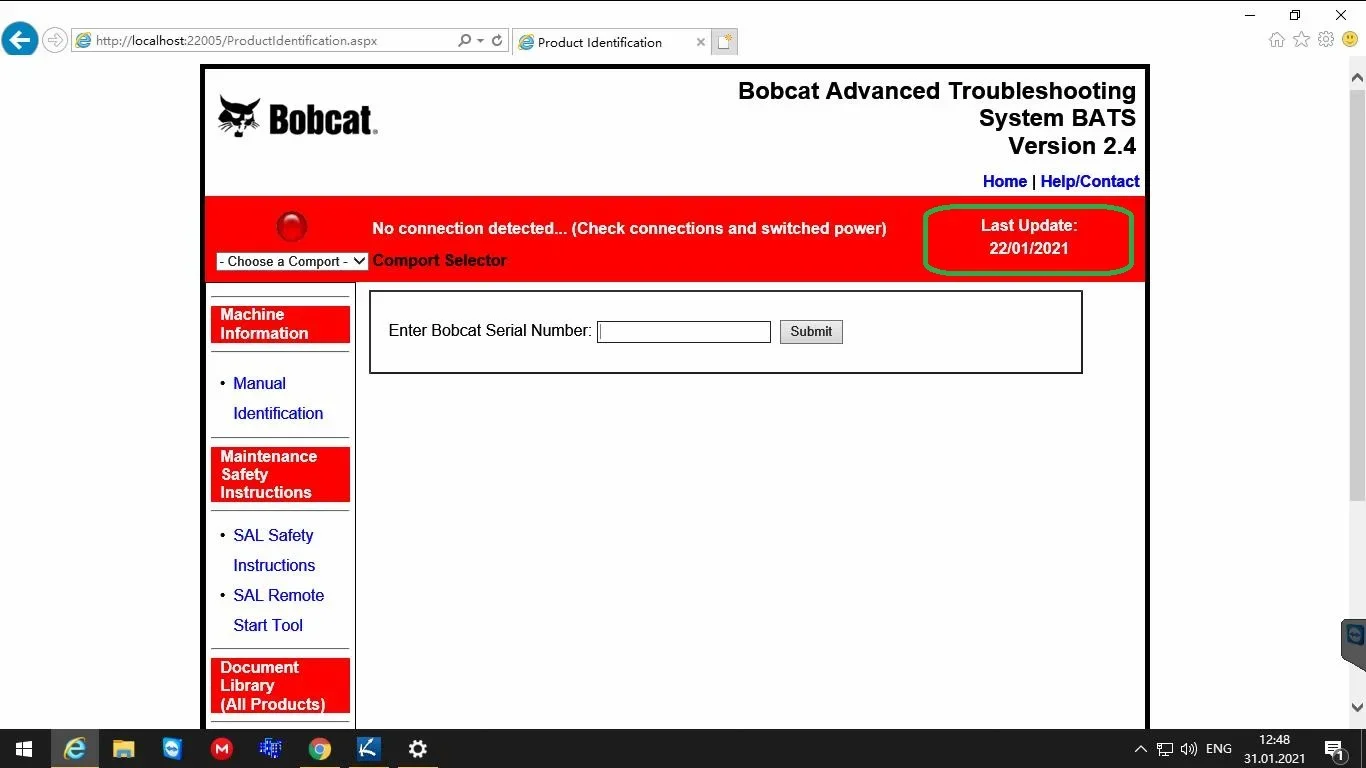Image resolution: width=1366 pixels, height=768 pixels.
Task: Open the Help/Contact link
Action: pos(1090,181)
